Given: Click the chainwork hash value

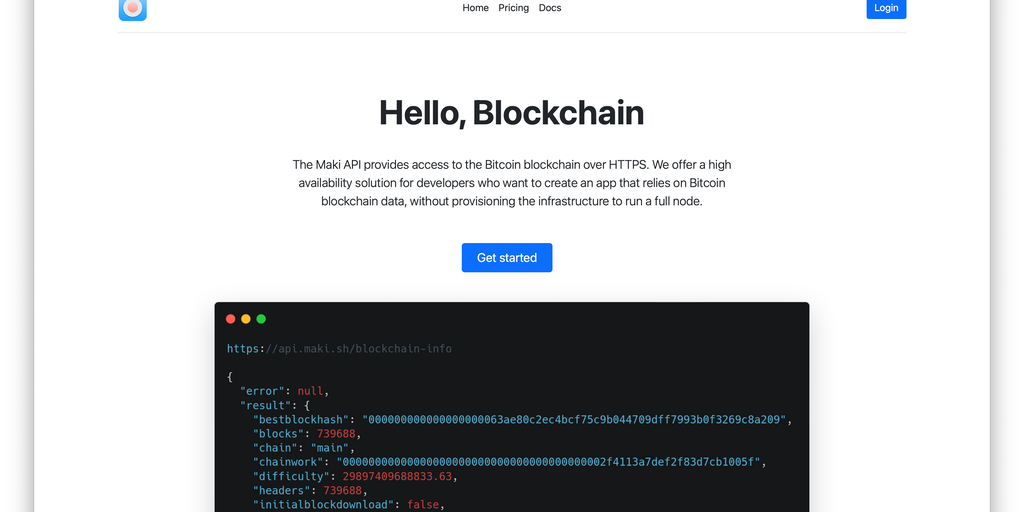Looking at the screenshot, I should click(551, 462).
